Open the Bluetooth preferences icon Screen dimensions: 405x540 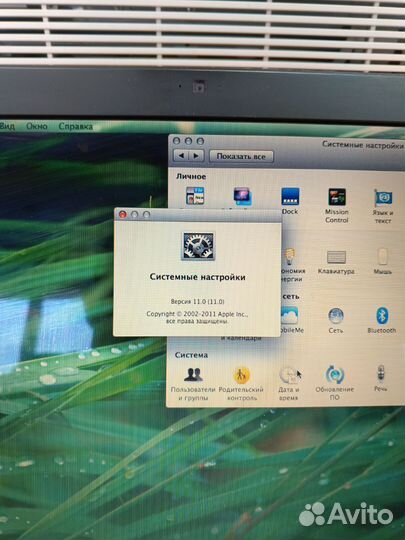pos(382,316)
